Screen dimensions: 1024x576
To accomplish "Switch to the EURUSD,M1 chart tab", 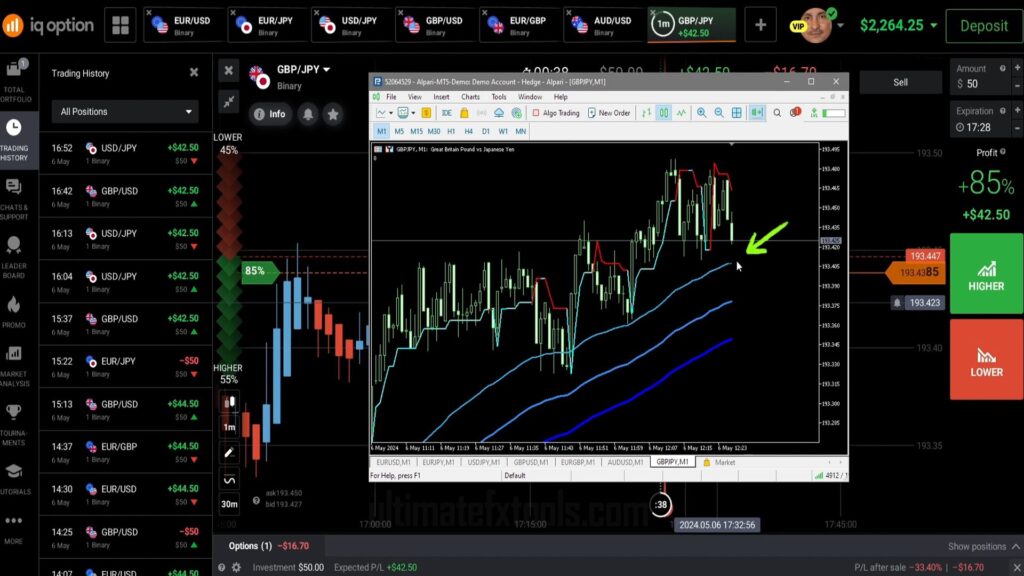I will pos(394,462).
